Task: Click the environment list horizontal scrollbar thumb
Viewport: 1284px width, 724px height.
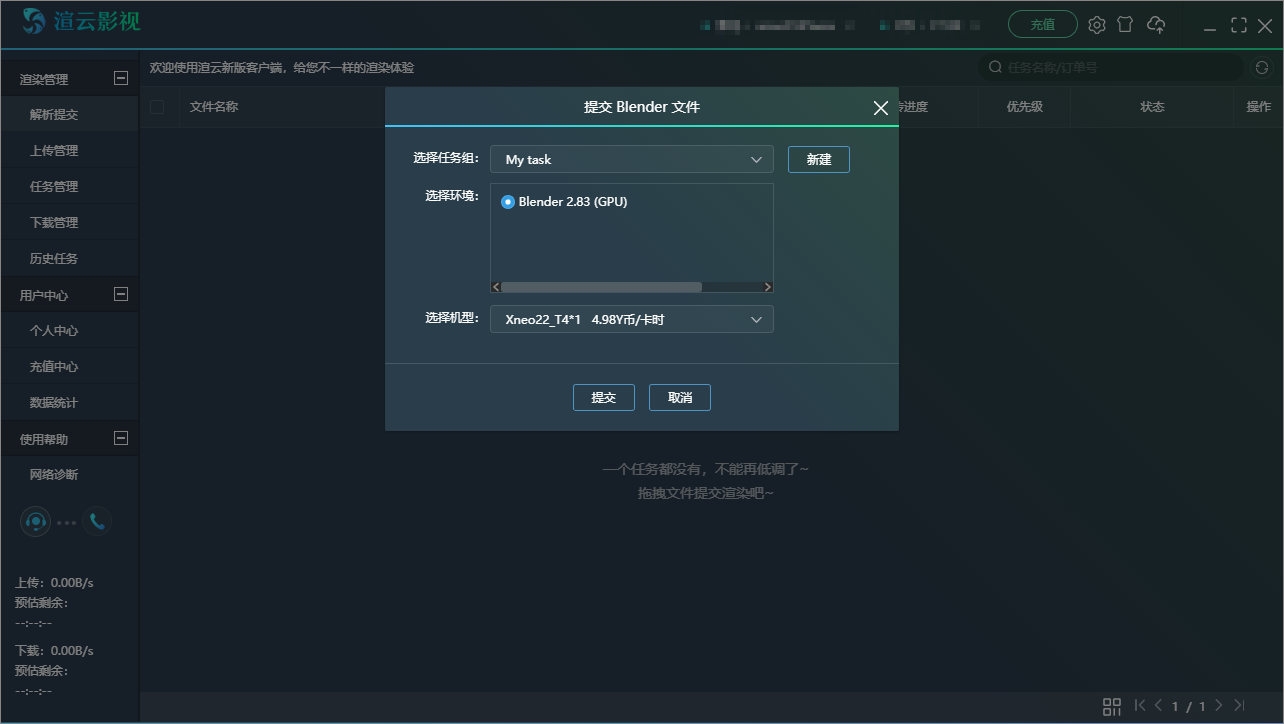Action: tap(601, 287)
